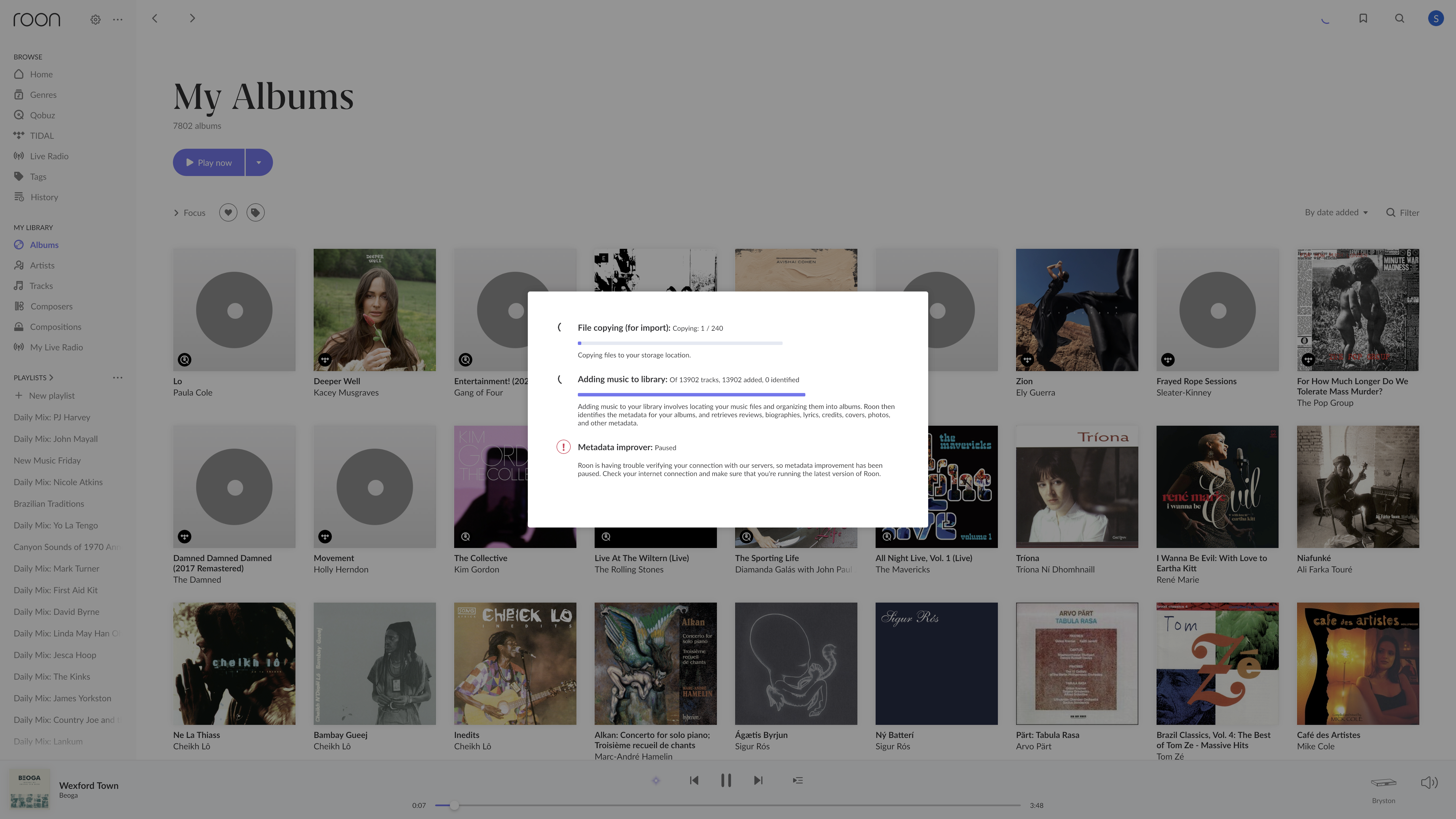The image size is (1456, 819).
Task: Select Compositions in My Library
Action: click(47, 327)
